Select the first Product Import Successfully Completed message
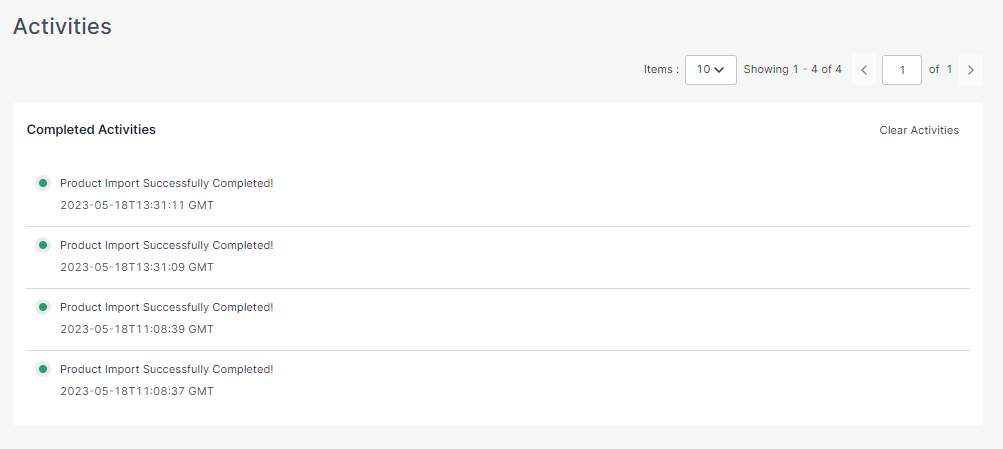This screenshot has height=449, width=1003. click(x=166, y=183)
